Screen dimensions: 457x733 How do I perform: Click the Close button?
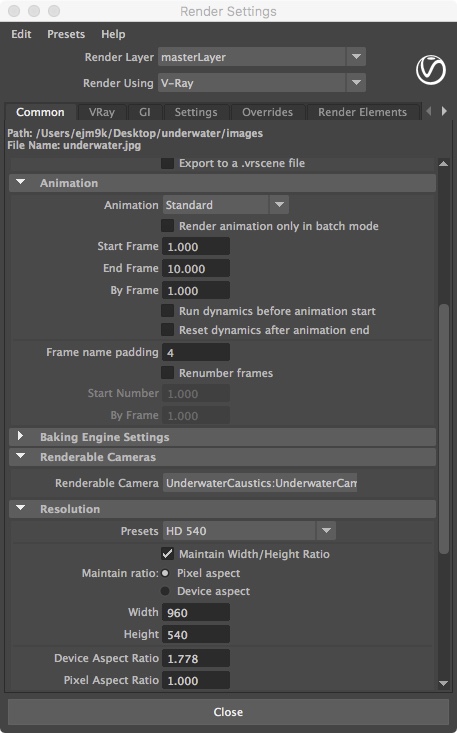[x=228, y=712]
